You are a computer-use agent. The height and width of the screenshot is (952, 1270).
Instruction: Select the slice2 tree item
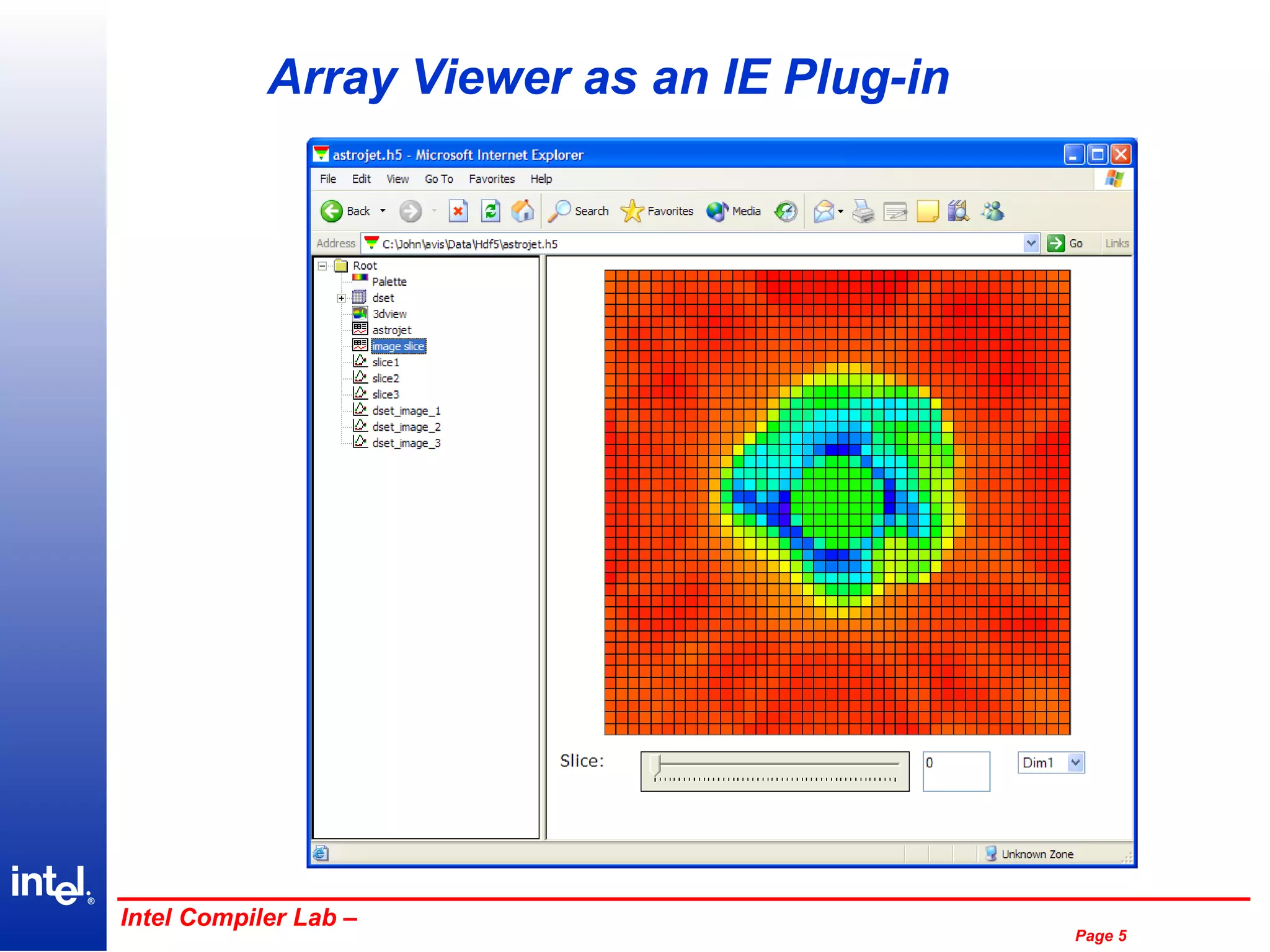(386, 379)
